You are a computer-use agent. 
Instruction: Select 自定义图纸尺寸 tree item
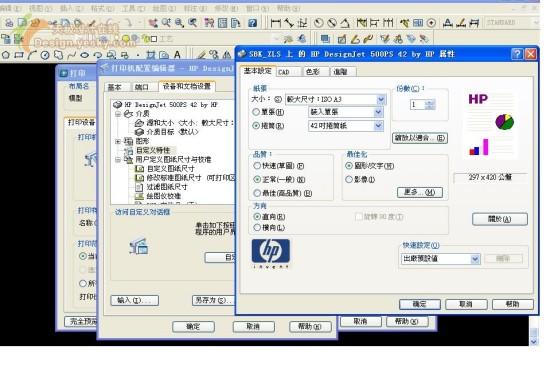pyautogui.click(x=170, y=169)
